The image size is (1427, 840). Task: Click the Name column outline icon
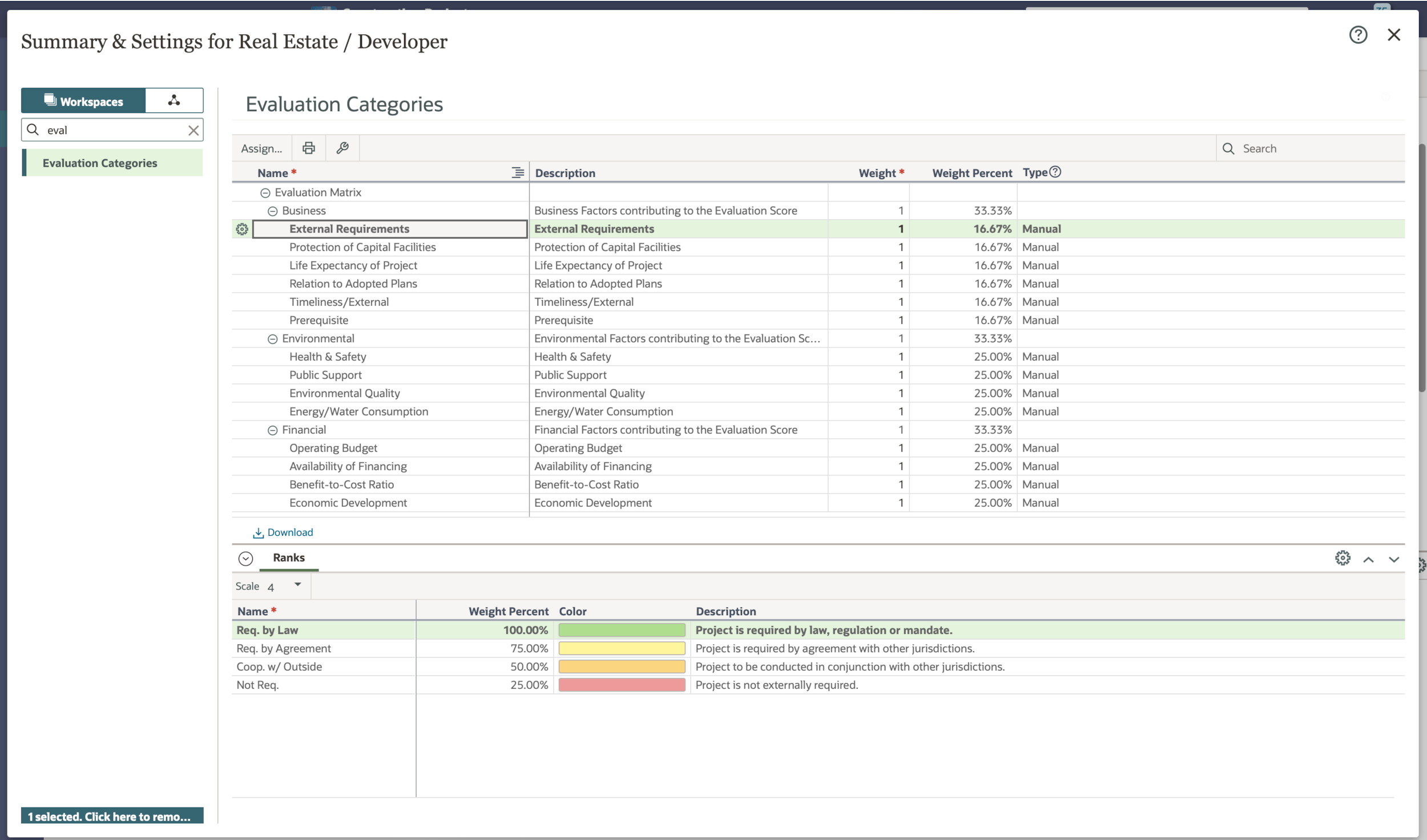pyautogui.click(x=517, y=172)
